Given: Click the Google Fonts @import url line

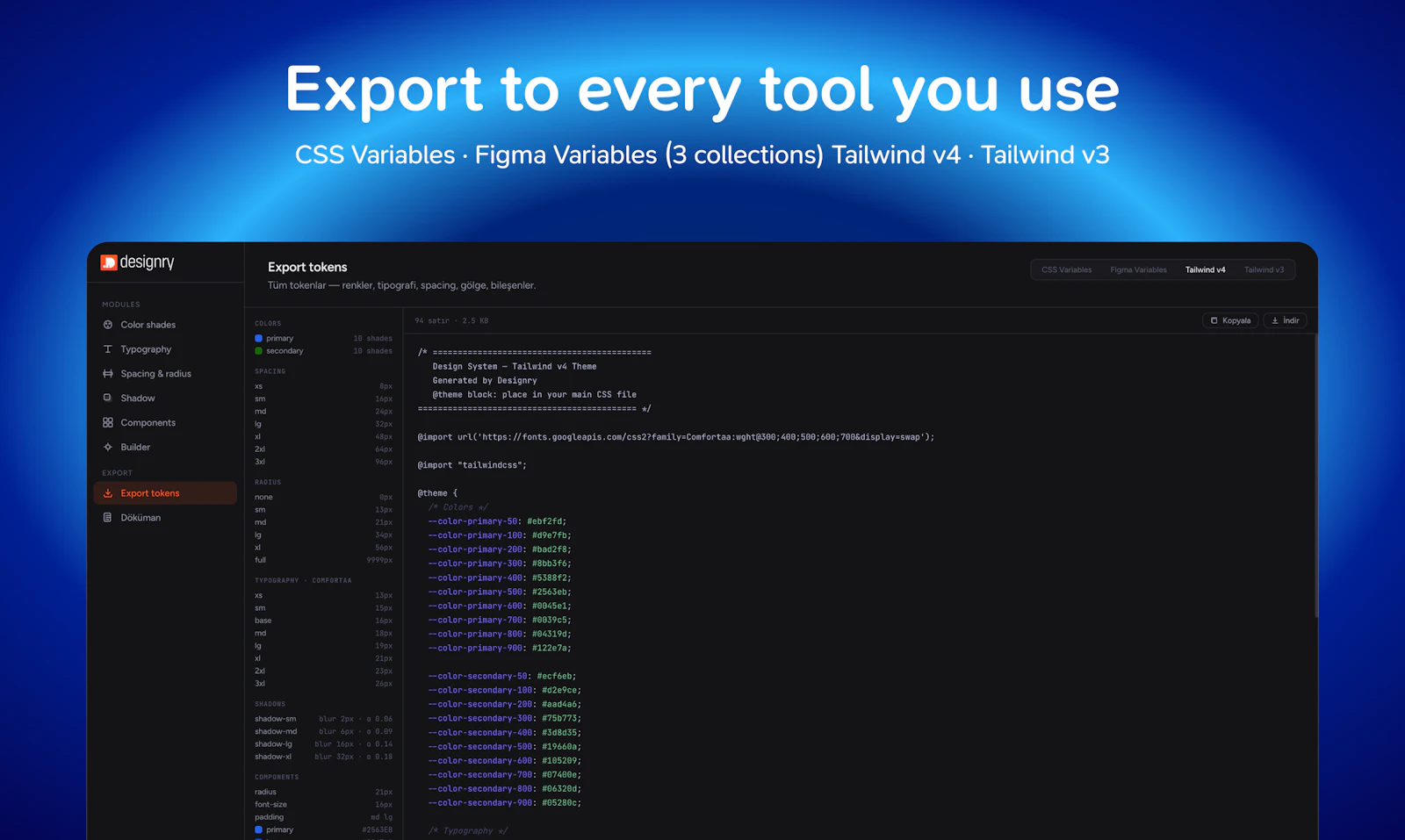Looking at the screenshot, I should pyautogui.click(x=675, y=437).
